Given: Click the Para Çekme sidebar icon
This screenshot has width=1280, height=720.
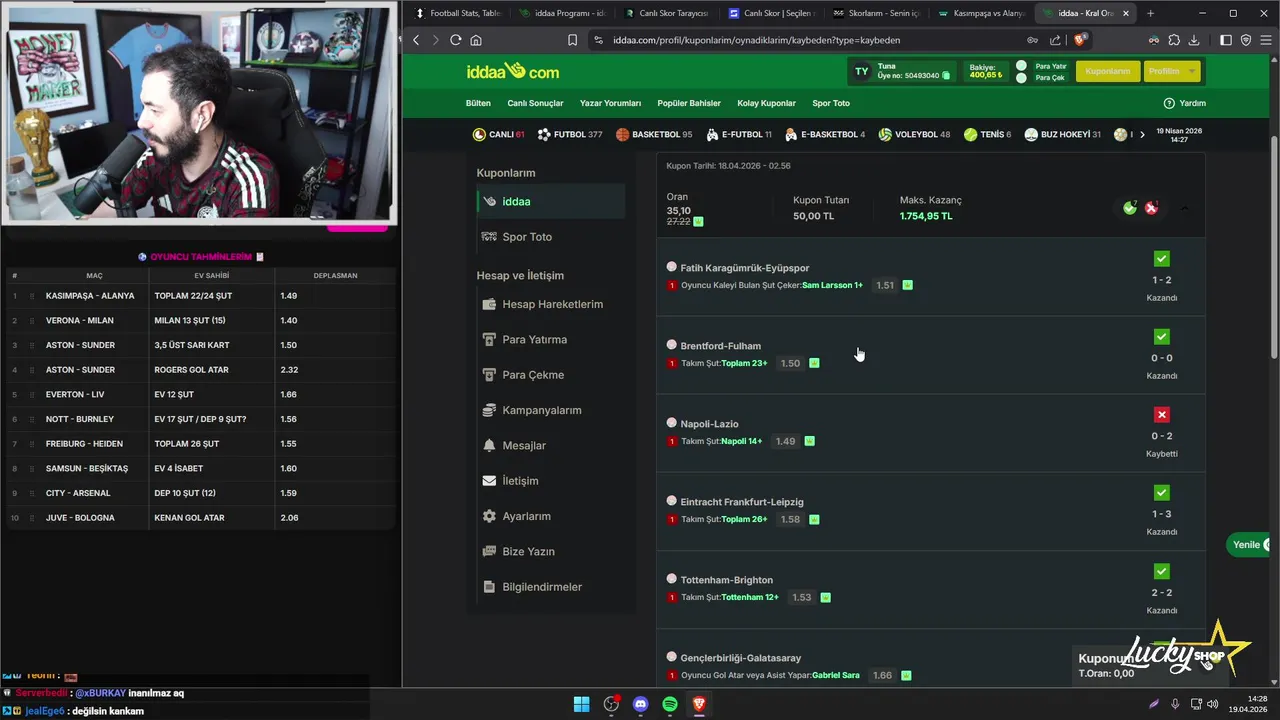Looking at the screenshot, I should pyautogui.click(x=489, y=375).
